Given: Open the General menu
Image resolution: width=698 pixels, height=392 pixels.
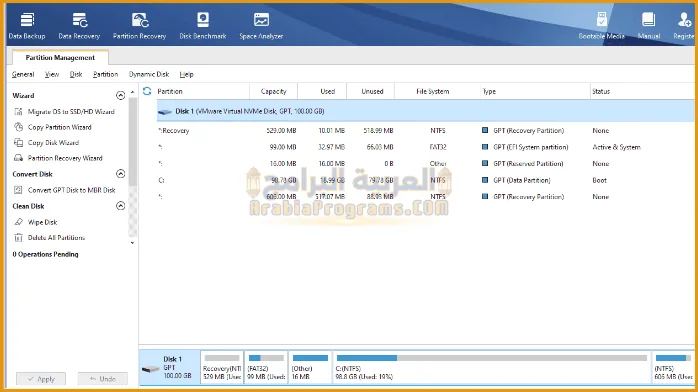Looking at the screenshot, I should 23,74.
